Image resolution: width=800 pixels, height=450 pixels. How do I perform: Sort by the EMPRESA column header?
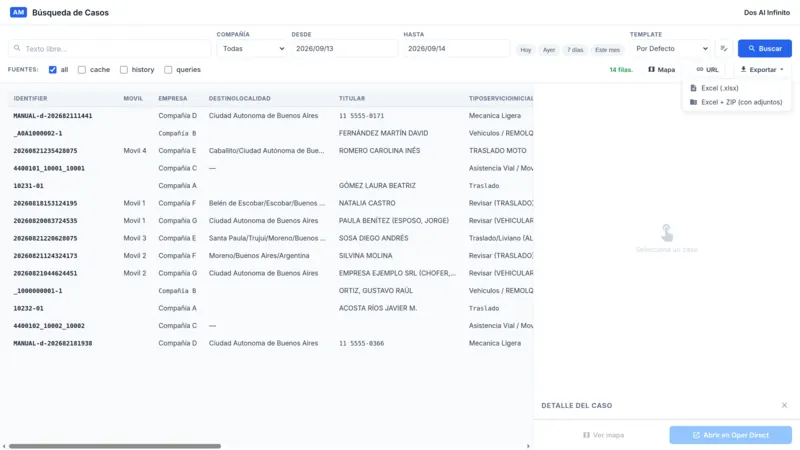pyautogui.click(x=172, y=98)
